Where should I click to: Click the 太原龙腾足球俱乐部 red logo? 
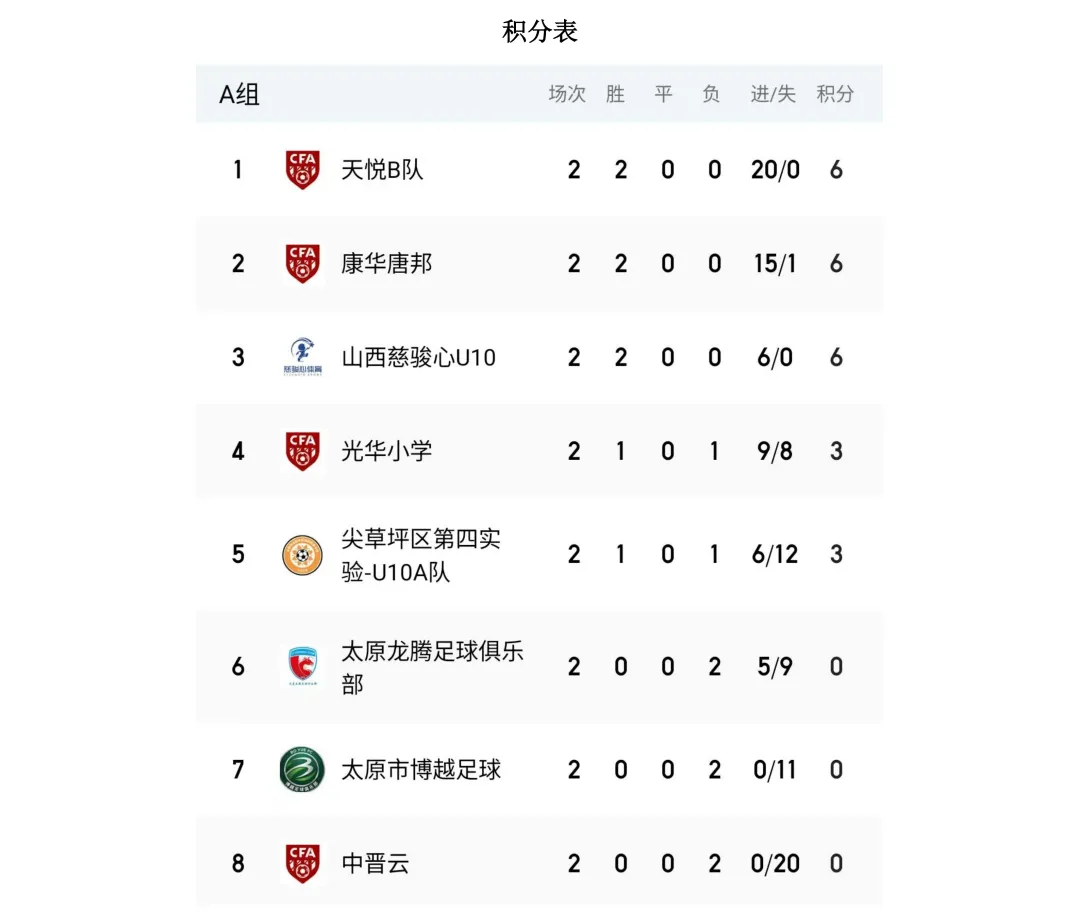(x=302, y=667)
